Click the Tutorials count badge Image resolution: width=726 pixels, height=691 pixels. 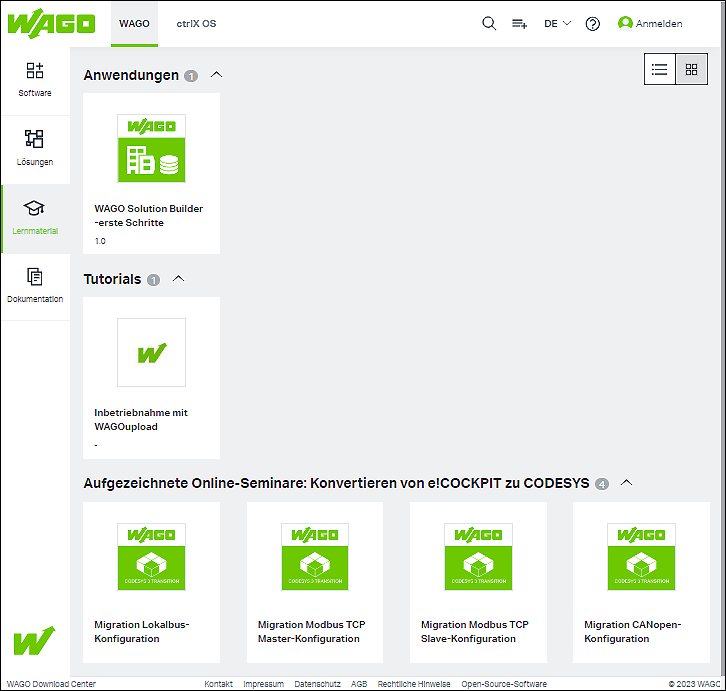(153, 280)
